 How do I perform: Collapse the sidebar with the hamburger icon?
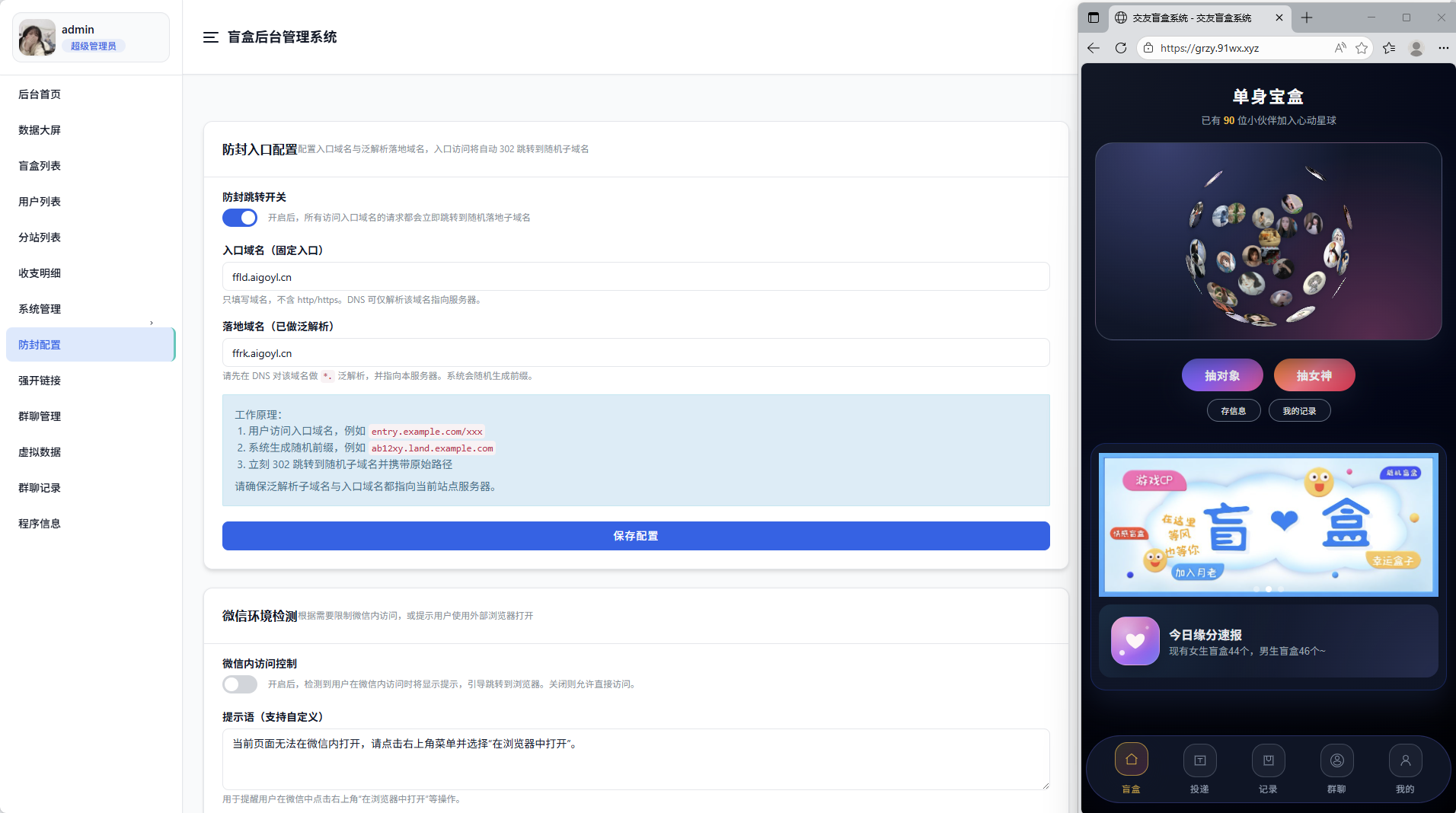point(210,37)
